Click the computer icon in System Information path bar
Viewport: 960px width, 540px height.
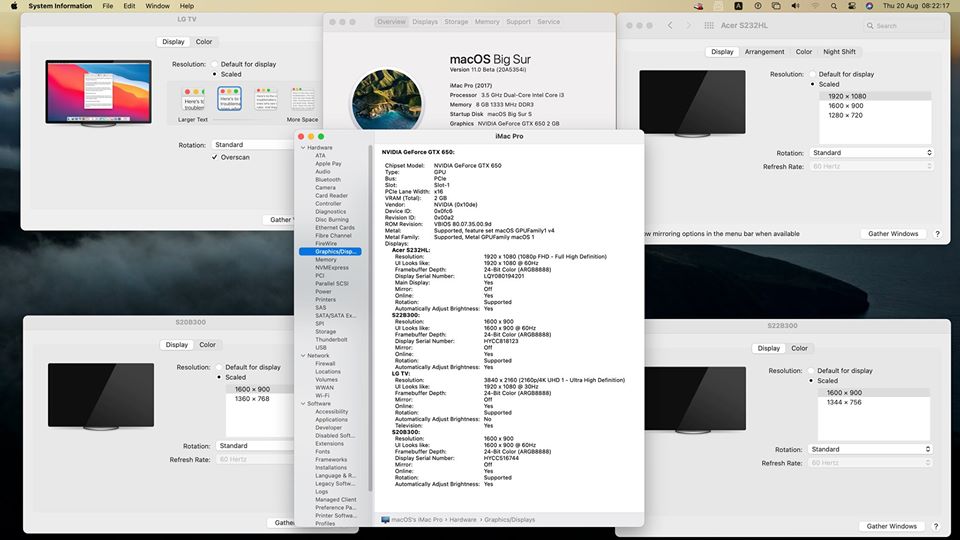[385, 519]
